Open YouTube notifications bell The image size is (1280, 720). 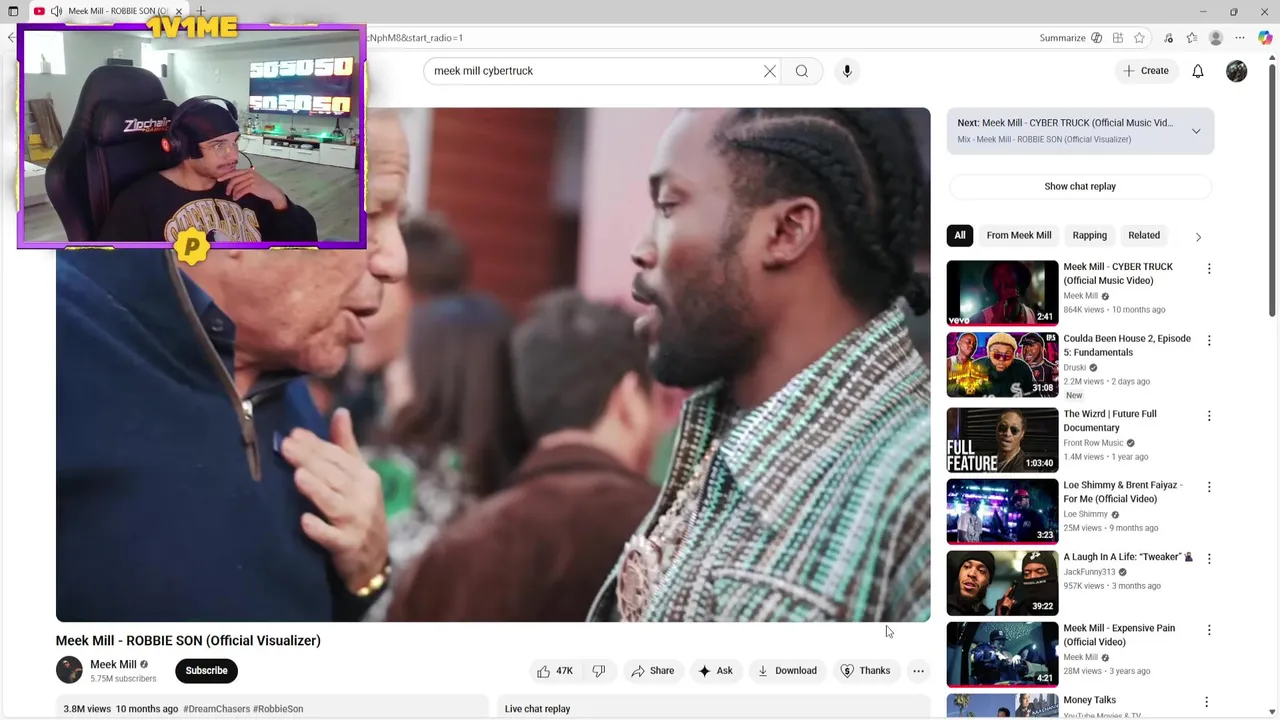click(x=1198, y=71)
